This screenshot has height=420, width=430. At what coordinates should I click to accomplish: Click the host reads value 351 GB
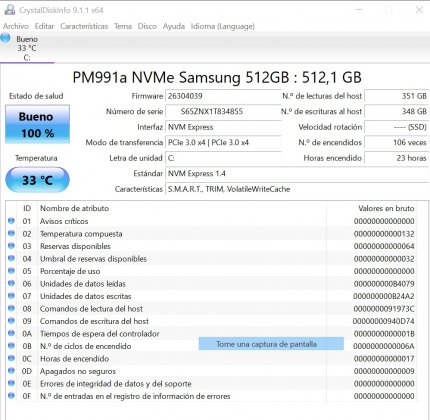[396, 96]
